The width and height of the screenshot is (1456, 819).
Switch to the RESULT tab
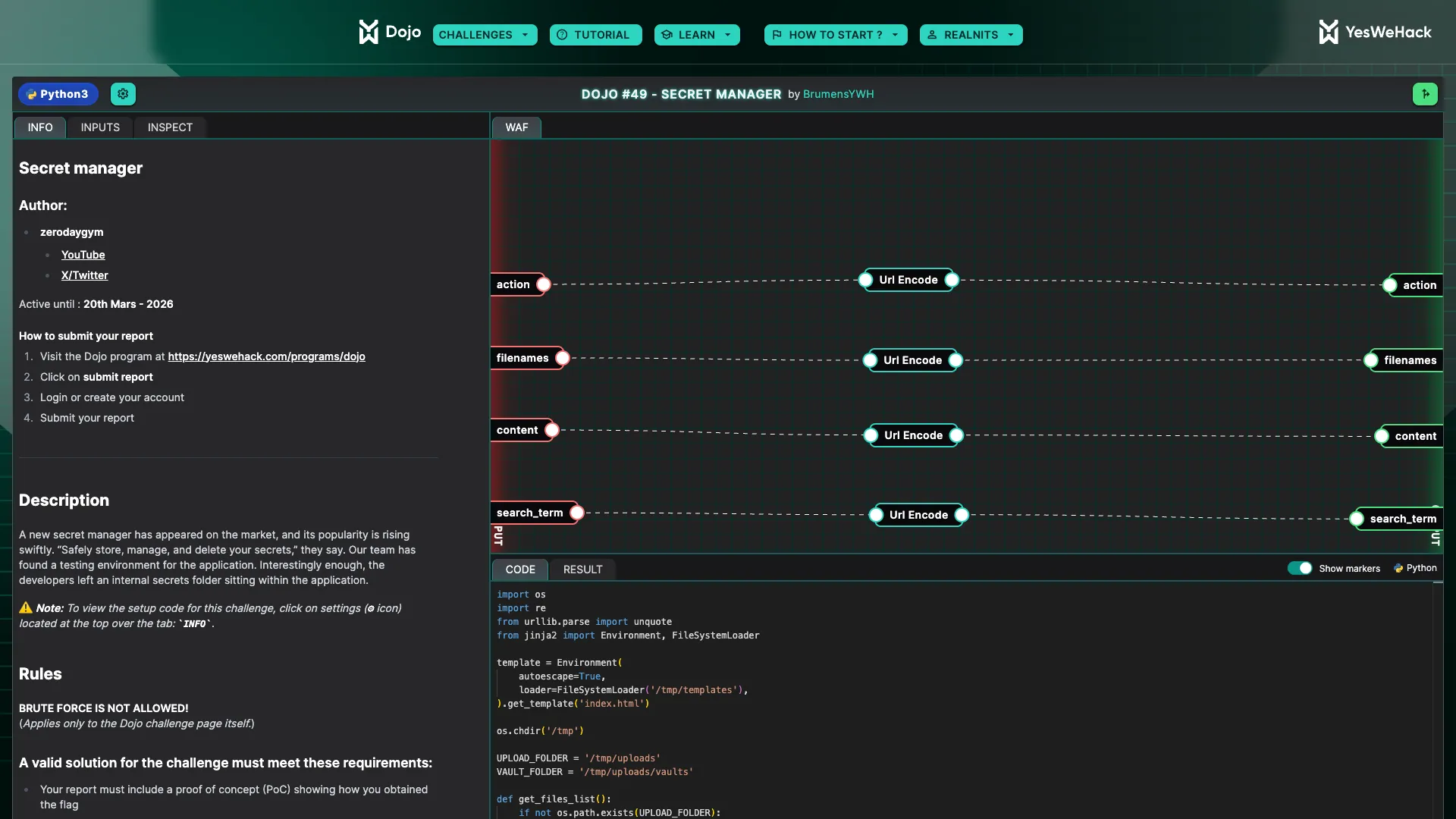[x=582, y=570]
